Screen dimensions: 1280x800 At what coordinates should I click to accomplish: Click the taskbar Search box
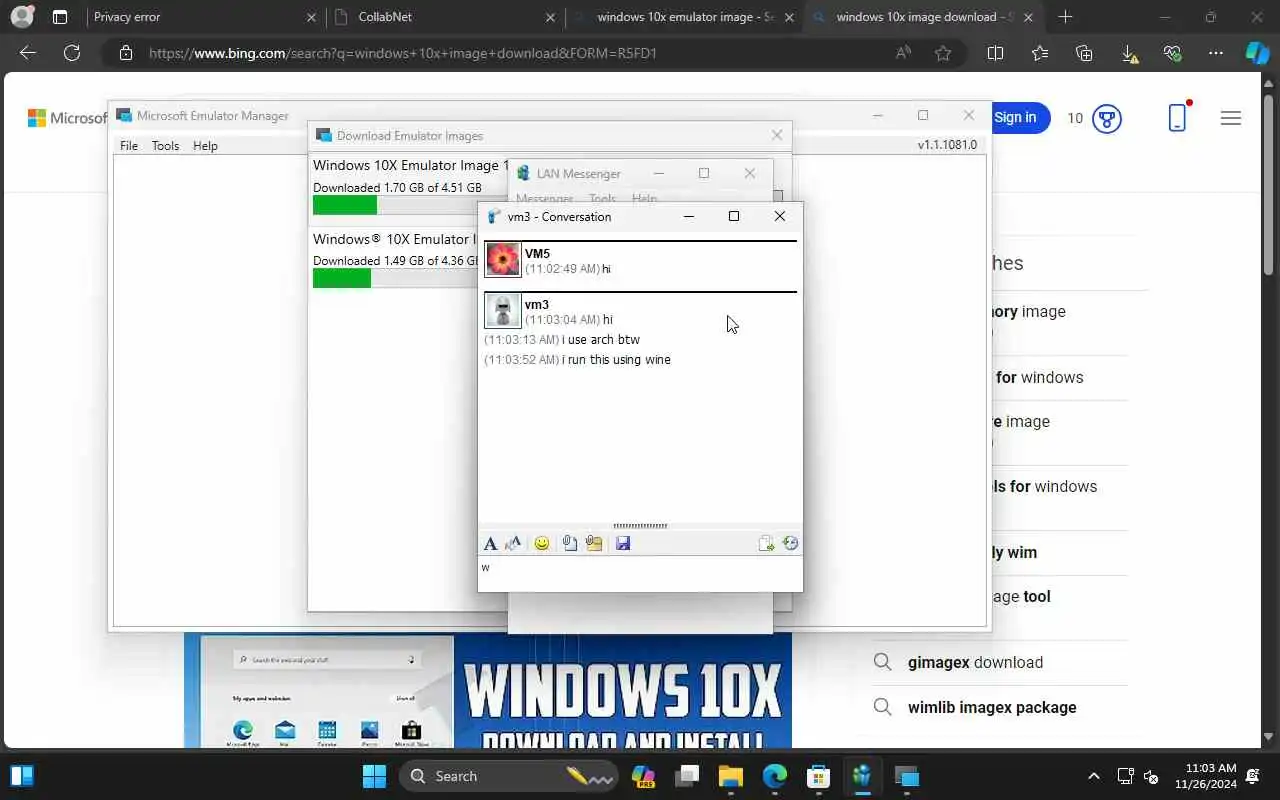(508, 776)
